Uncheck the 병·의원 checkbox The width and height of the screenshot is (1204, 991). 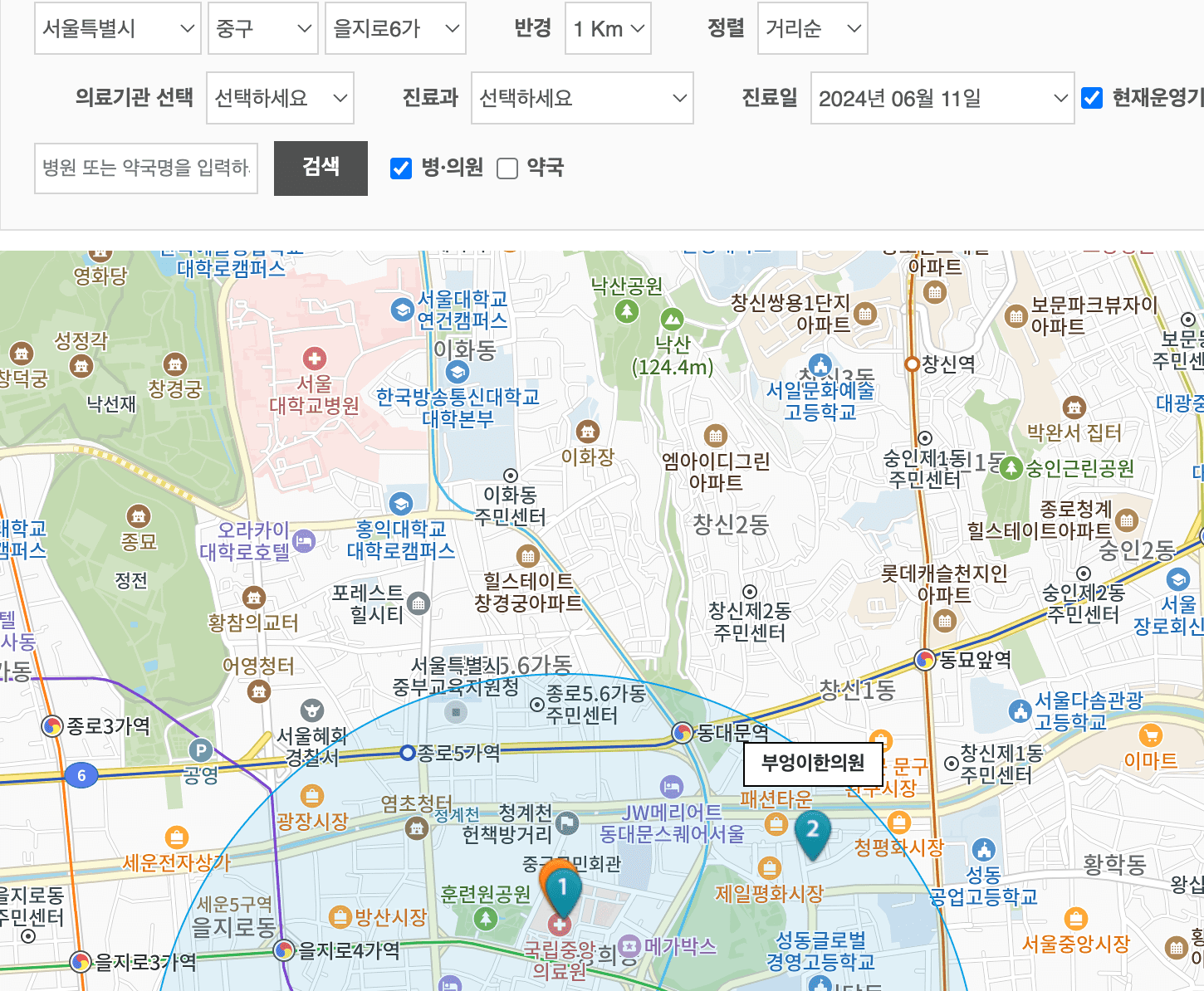(x=401, y=168)
